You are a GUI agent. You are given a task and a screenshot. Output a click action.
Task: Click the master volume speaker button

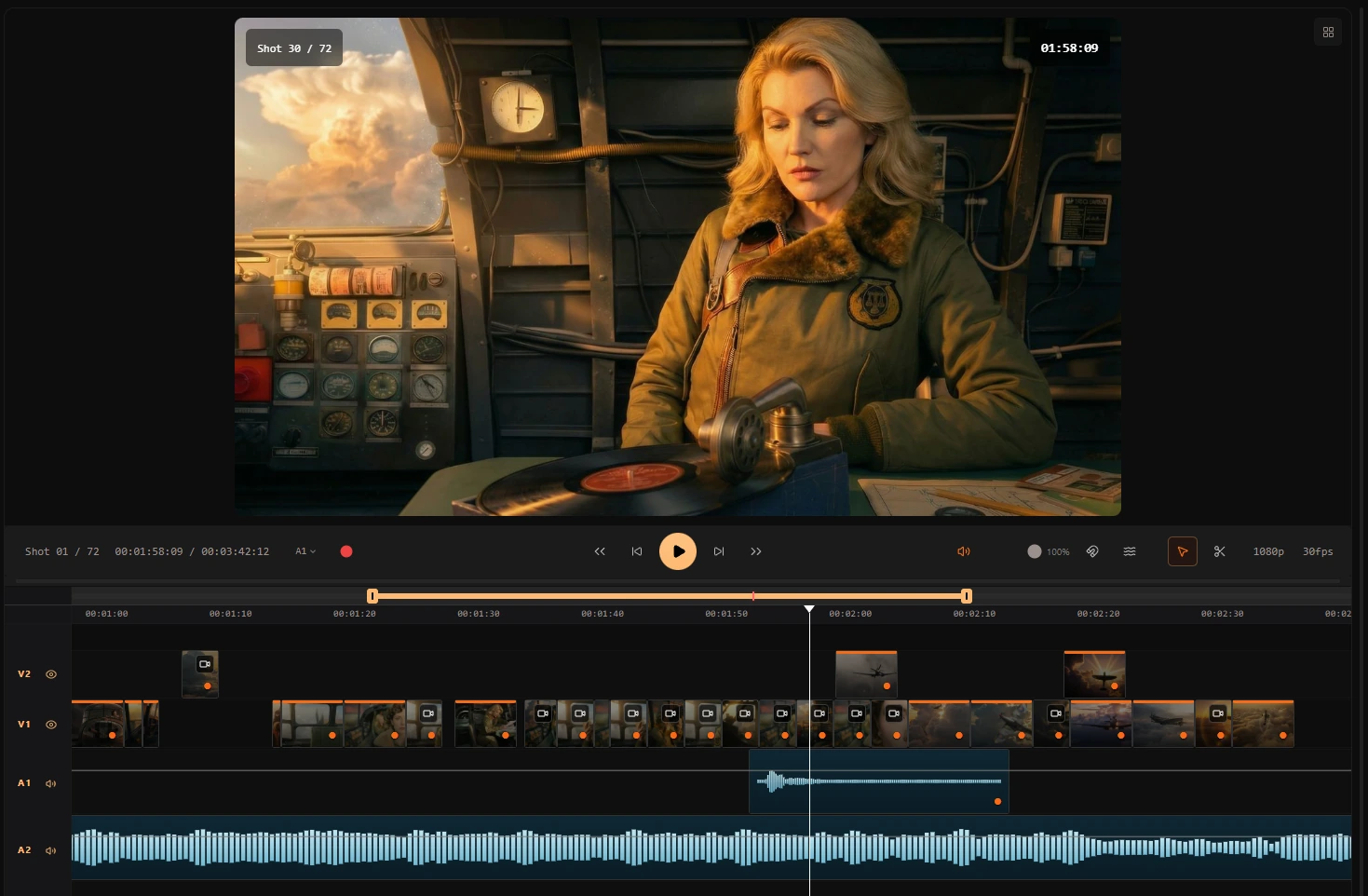pyautogui.click(x=964, y=551)
